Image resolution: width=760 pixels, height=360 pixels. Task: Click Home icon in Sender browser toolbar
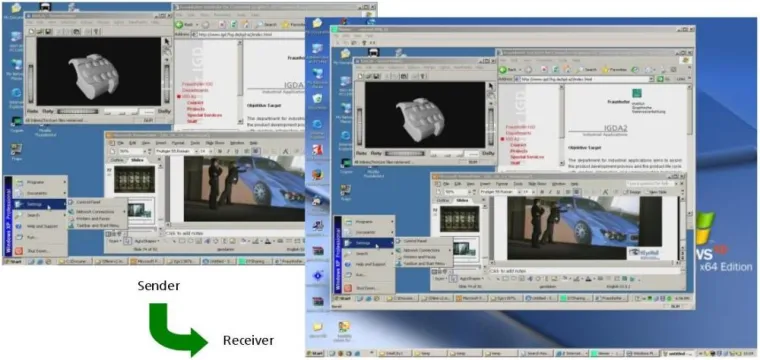point(246,24)
